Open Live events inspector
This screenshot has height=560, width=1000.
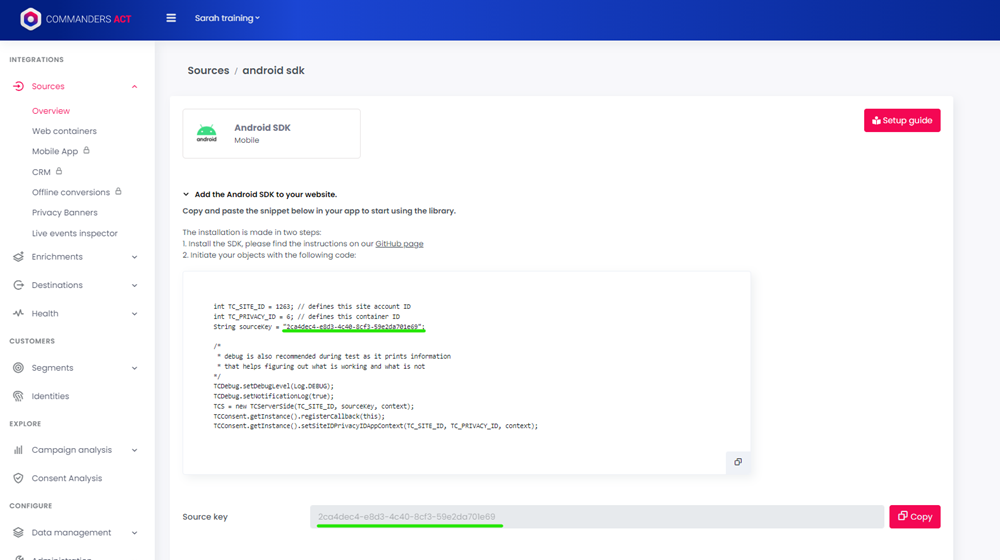75,233
